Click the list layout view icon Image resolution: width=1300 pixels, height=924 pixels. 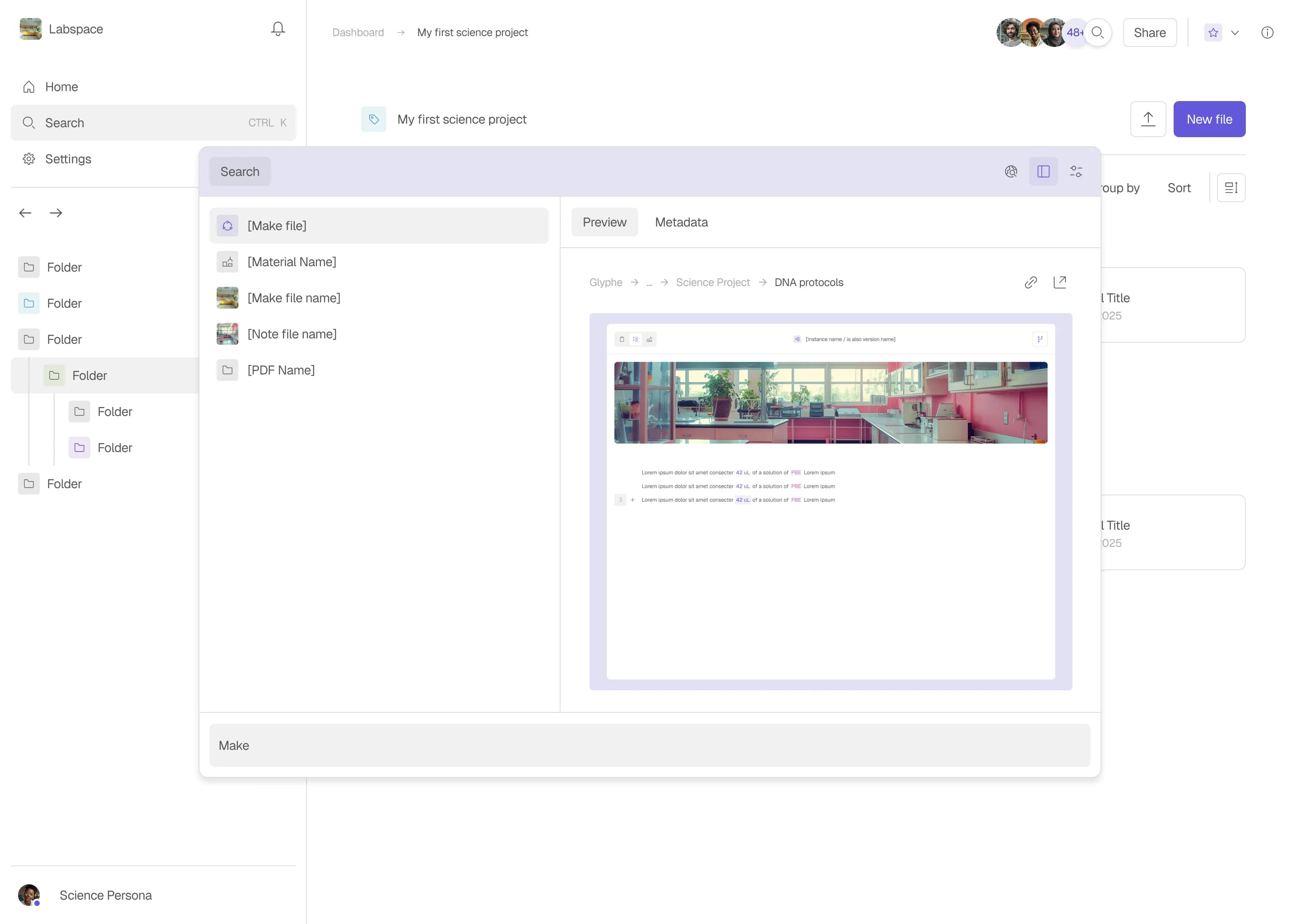(1230, 188)
